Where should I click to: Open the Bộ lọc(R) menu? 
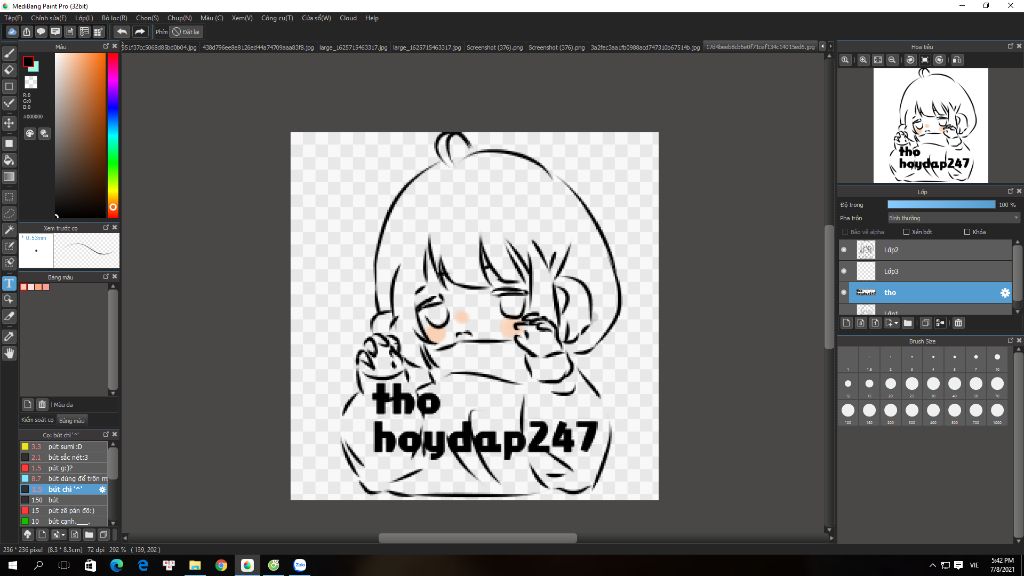point(114,18)
